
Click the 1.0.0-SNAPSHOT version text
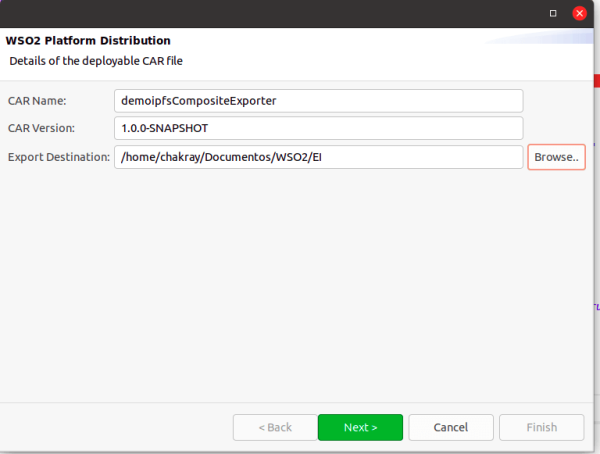165,129
